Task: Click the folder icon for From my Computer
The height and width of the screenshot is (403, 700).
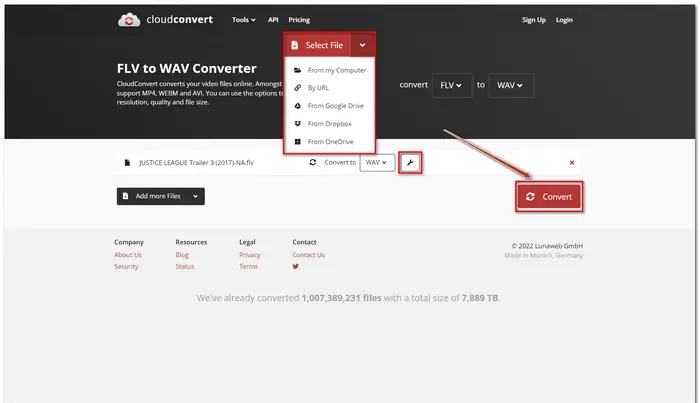Action: tap(297, 70)
